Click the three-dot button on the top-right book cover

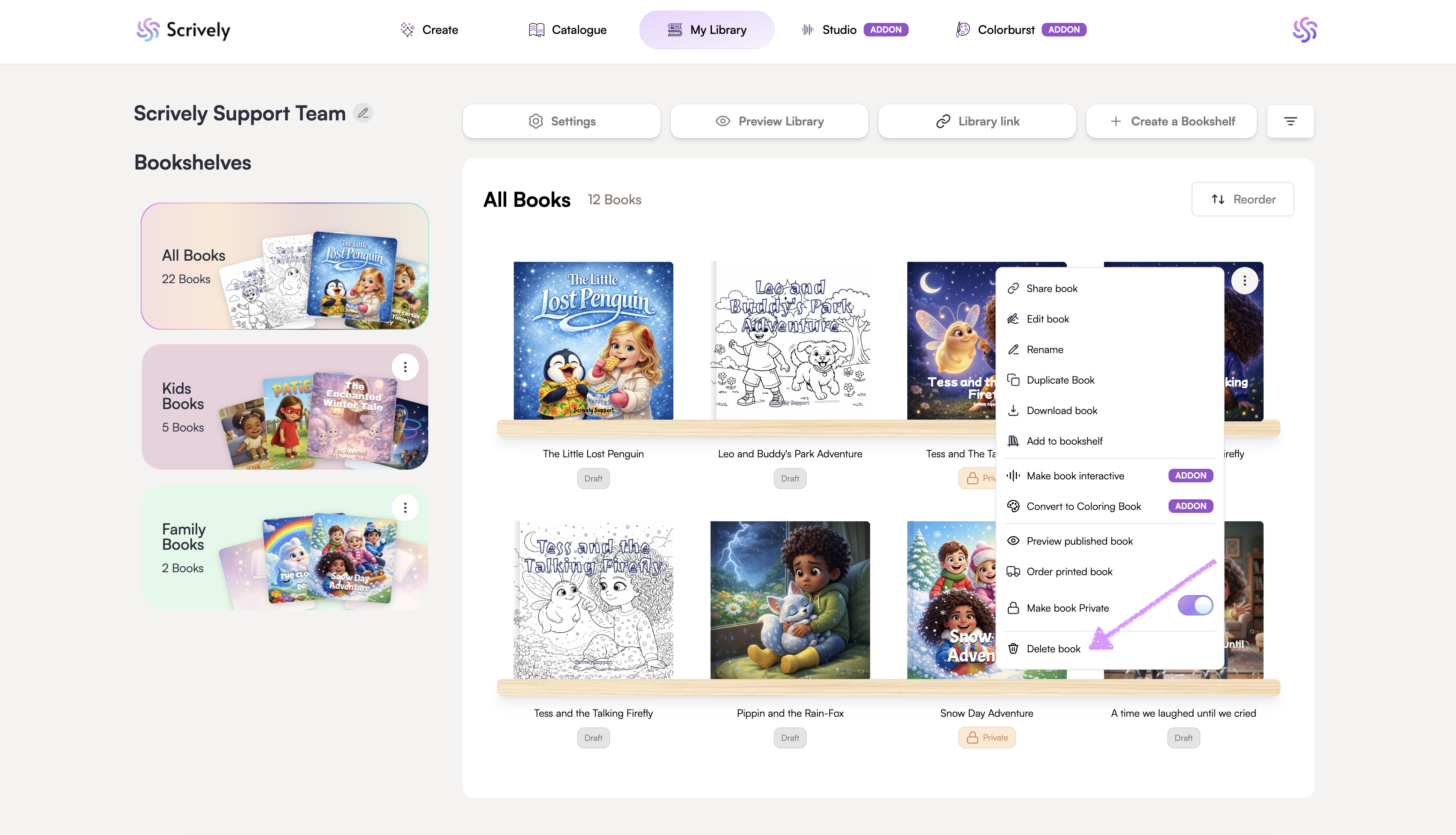click(x=1244, y=281)
